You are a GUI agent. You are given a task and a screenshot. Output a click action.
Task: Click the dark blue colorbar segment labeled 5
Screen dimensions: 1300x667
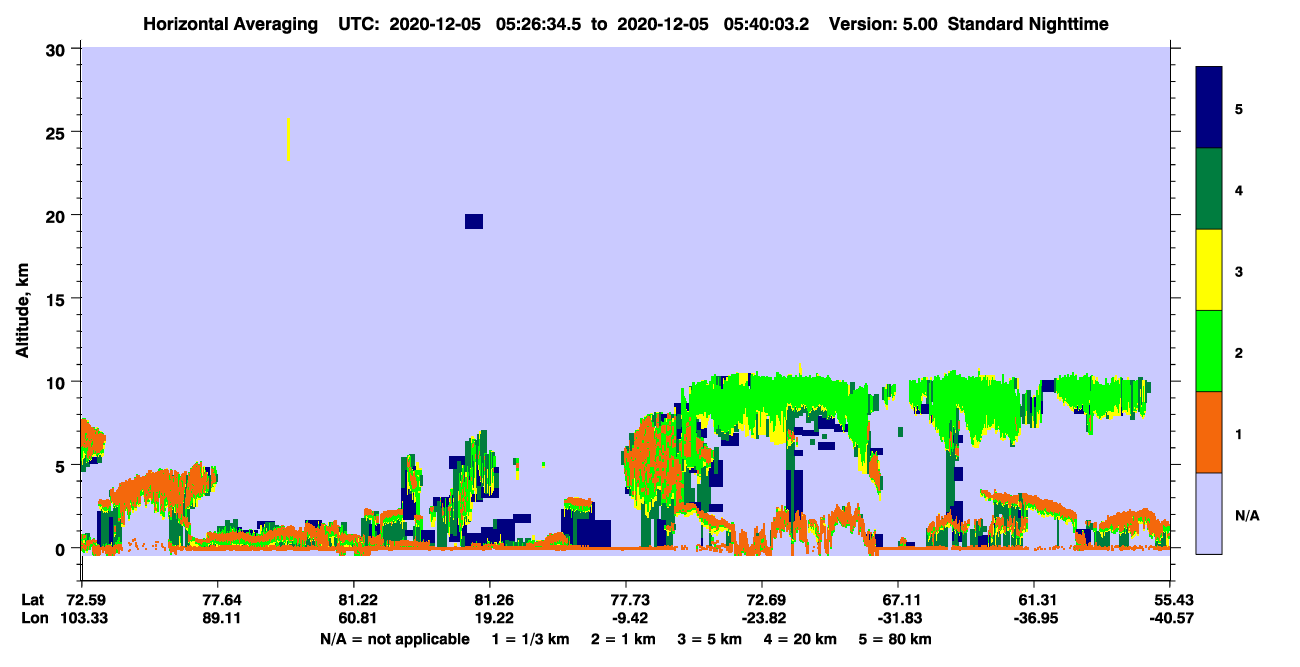point(1209,108)
